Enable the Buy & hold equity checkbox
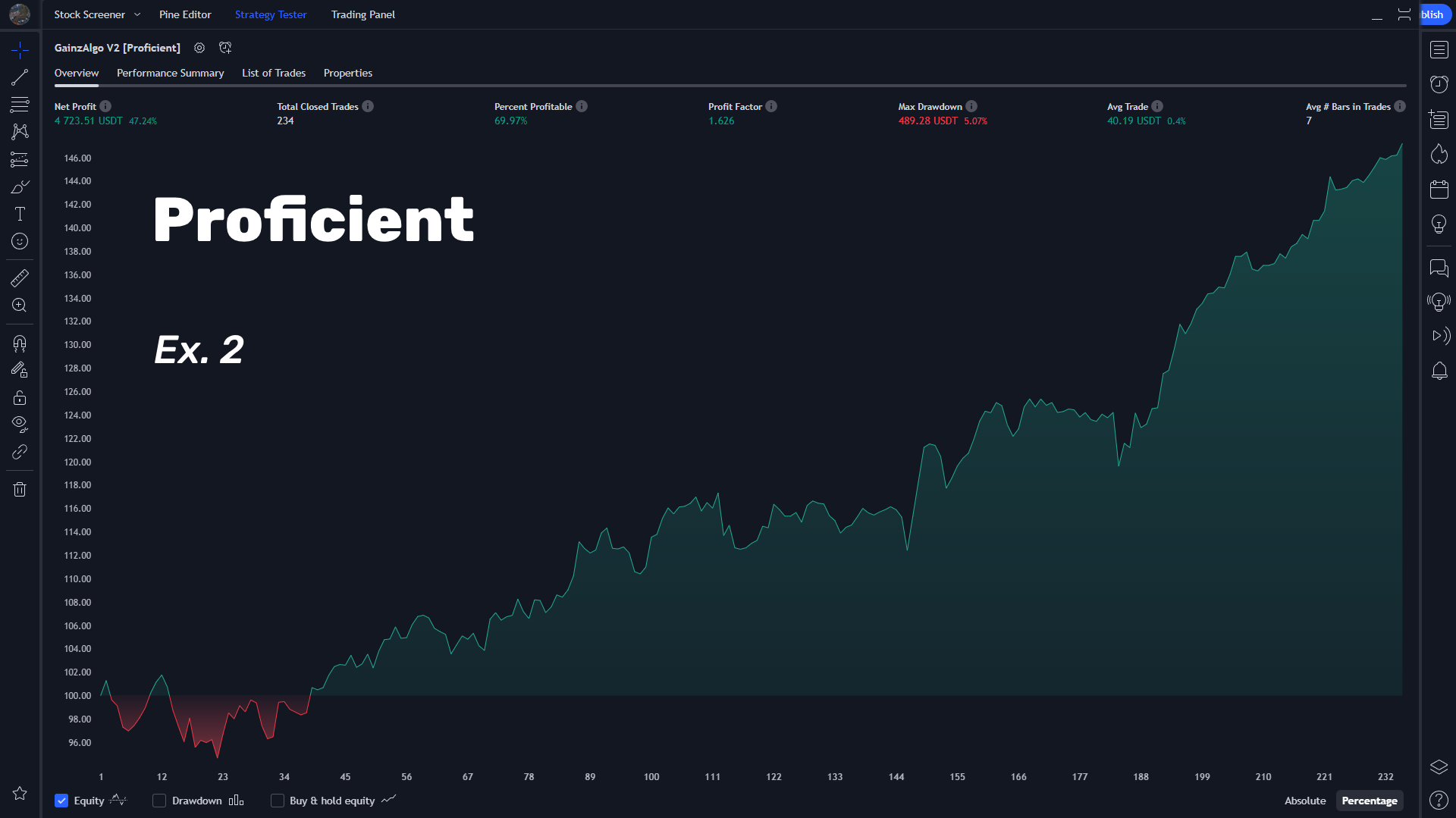The width and height of the screenshot is (1456, 818). click(x=278, y=801)
